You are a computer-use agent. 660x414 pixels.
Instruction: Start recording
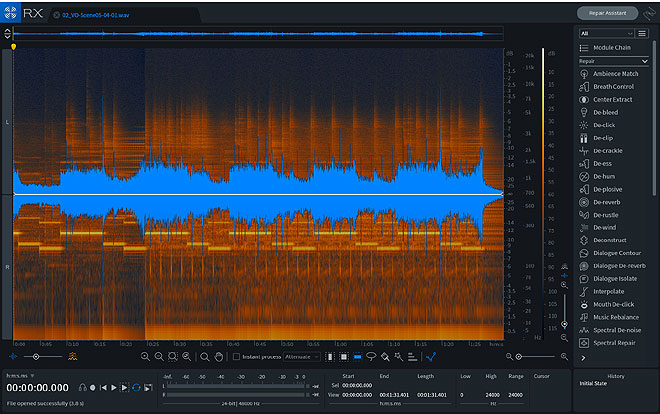93,387
